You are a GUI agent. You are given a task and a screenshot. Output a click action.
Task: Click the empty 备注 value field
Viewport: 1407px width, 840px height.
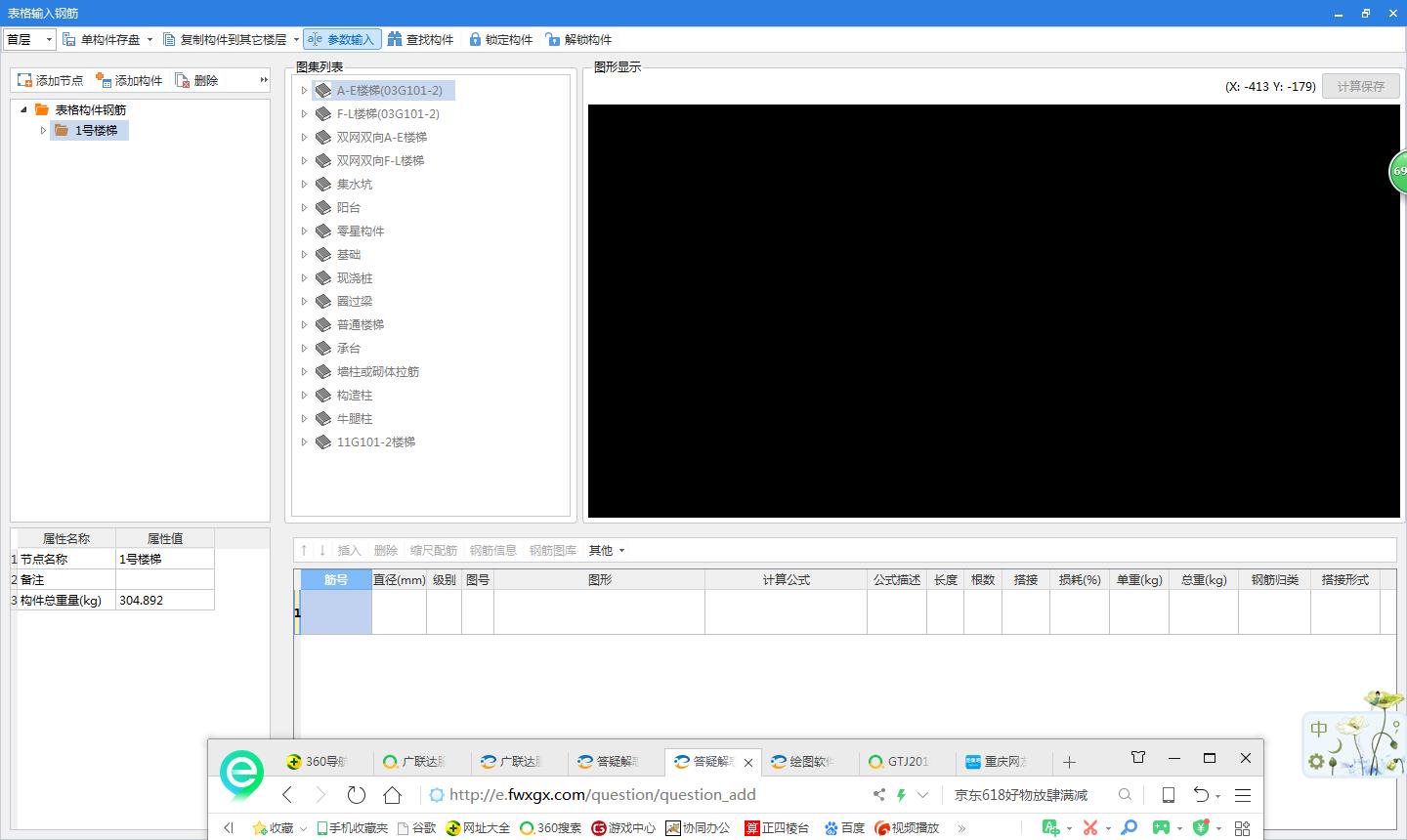[164, 579]
